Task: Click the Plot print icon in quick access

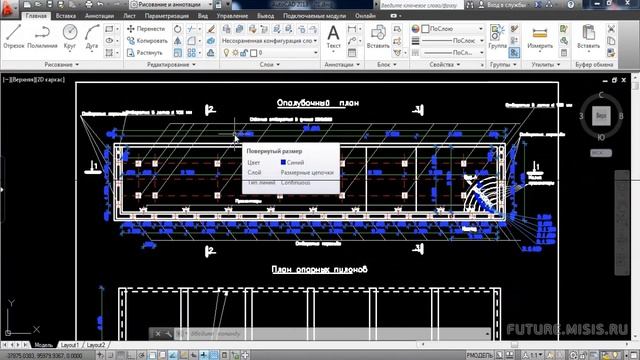Action: (x=89, y=4)
